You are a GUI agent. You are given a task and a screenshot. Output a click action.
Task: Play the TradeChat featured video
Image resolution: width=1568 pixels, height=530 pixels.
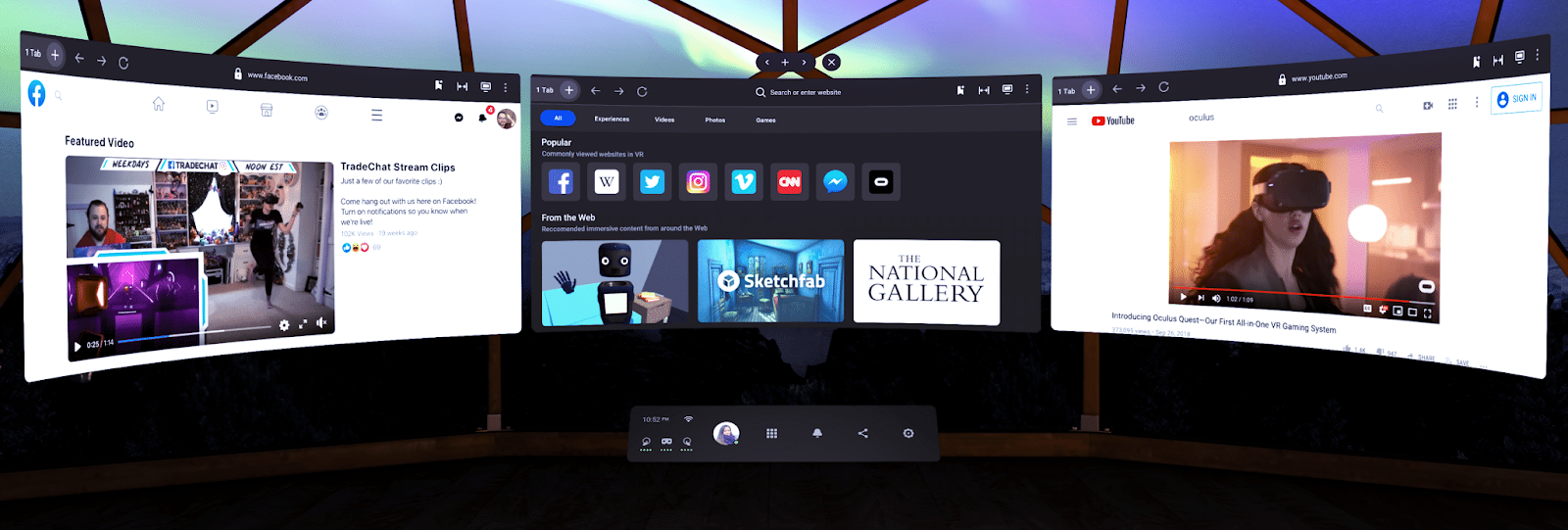[x=77, y=347]
